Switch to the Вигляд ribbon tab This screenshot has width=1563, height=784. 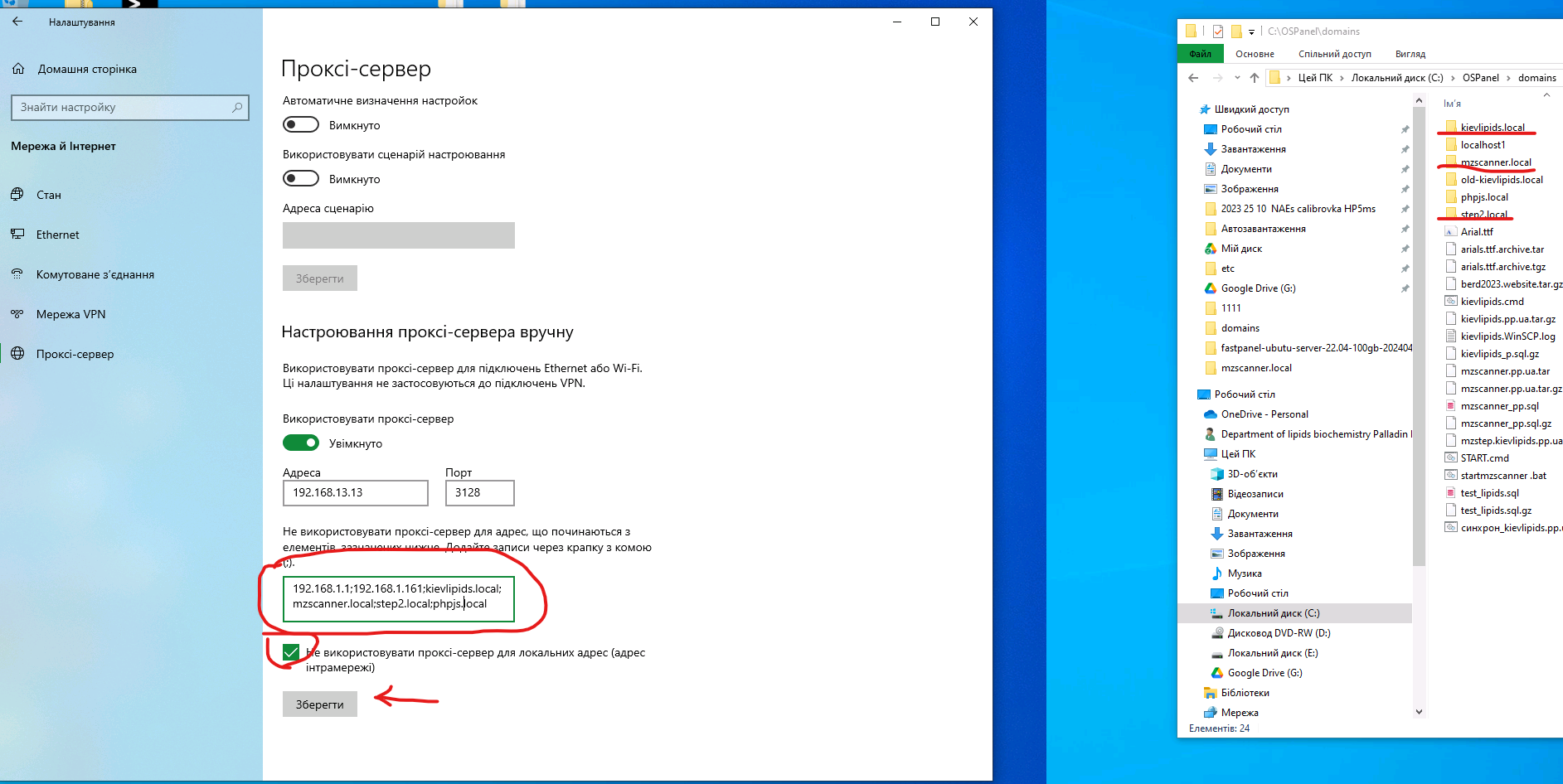point(1410,54)
